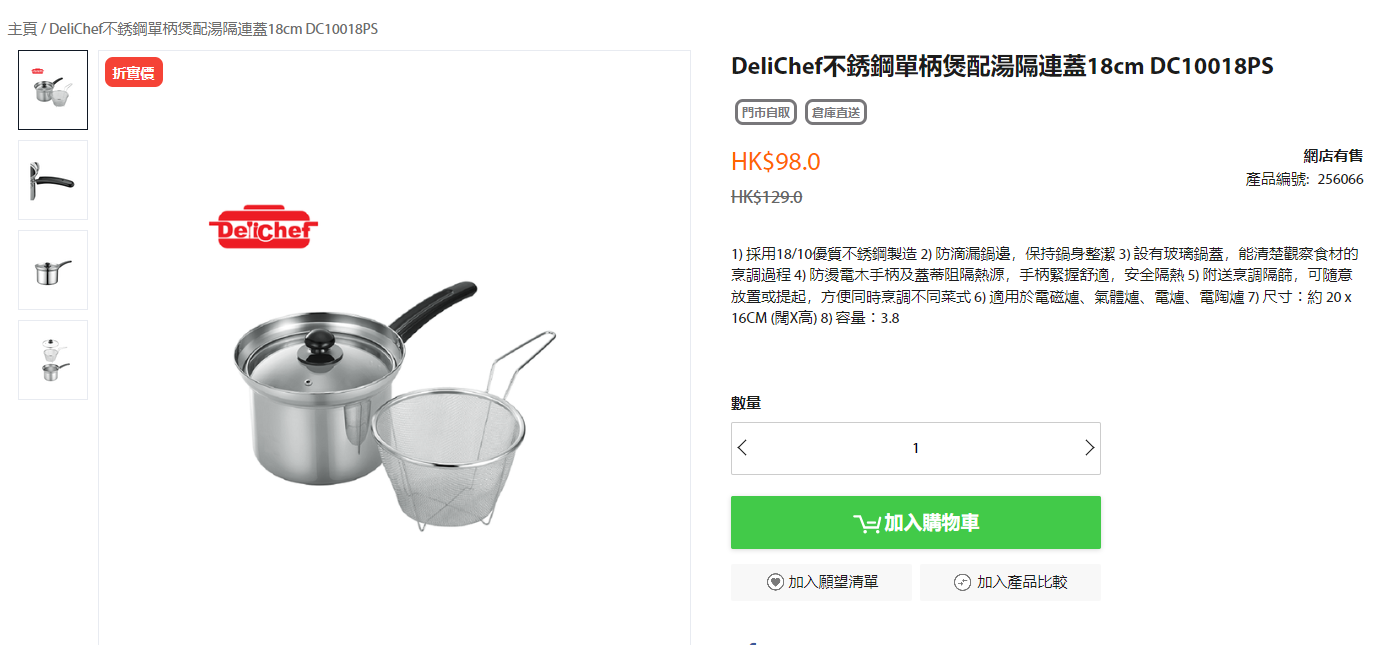Screen dimensions: 1388x645
Task: Click the product name breadcrumb link
Action: (x=214, y=28)
